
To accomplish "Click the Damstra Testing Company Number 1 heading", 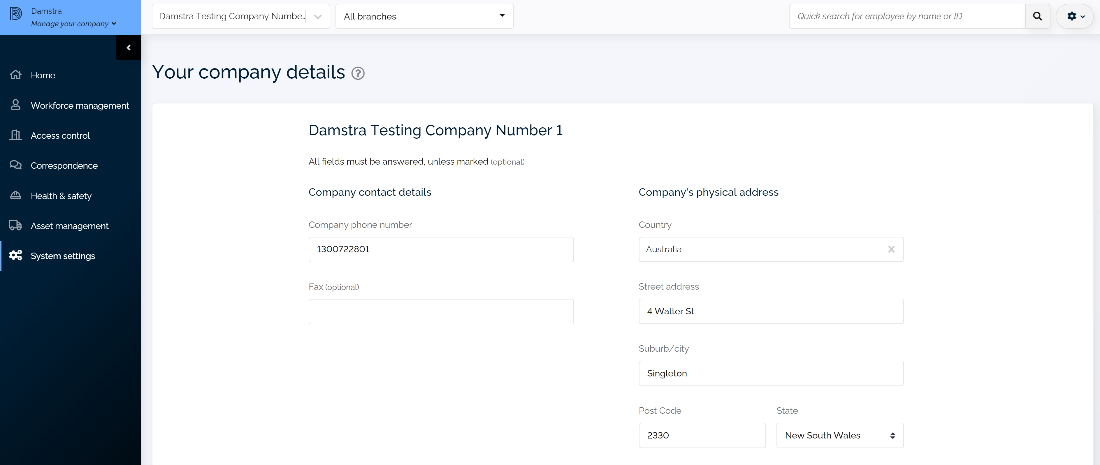I will (436, 130).
